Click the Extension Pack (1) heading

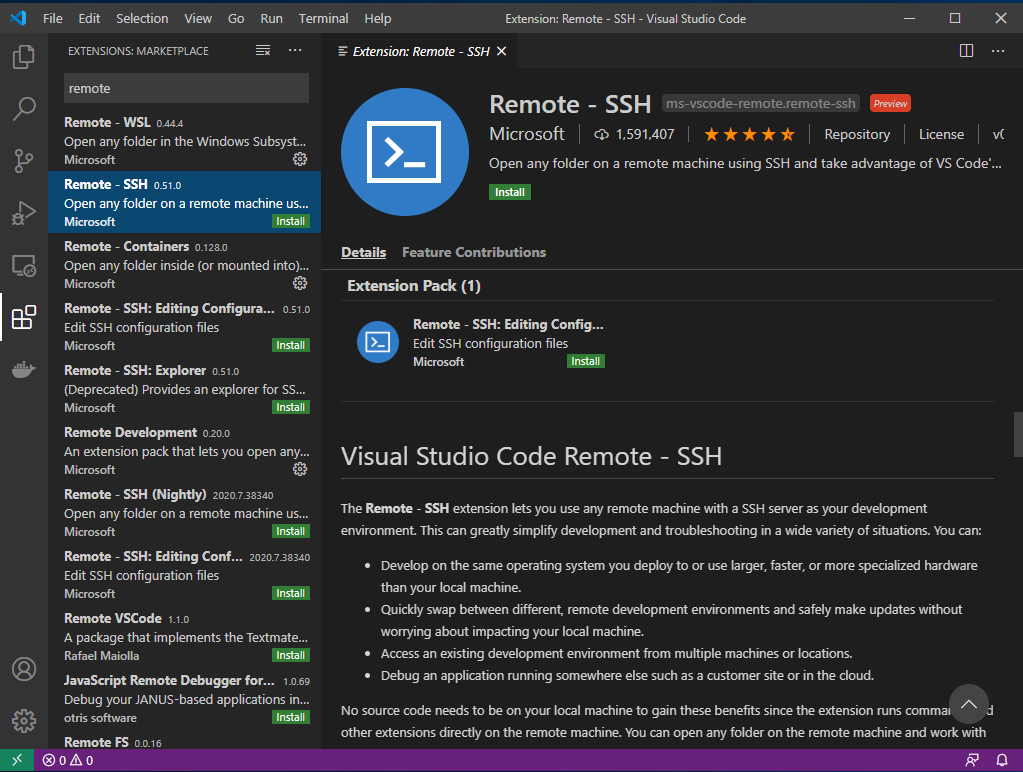click(414, 286)
